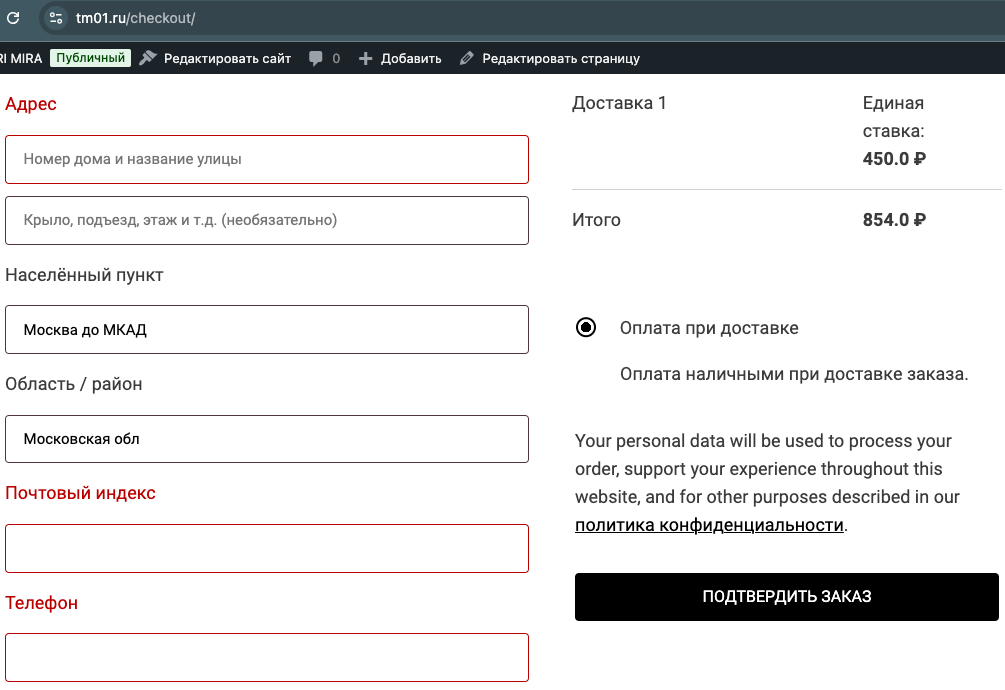Click the Населённый пункт field with Москва до МКАД
The image size is (1005, 690).
point(267,330)
